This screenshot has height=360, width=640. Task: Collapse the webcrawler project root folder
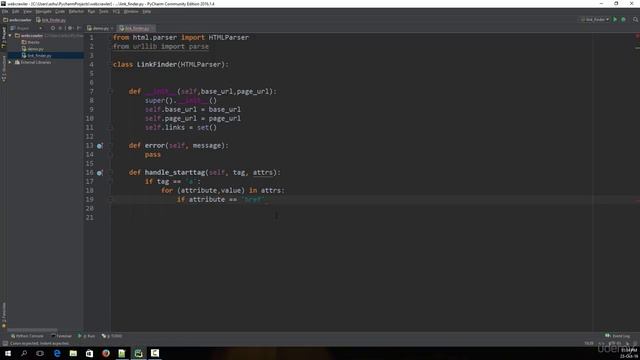point(10,36)
